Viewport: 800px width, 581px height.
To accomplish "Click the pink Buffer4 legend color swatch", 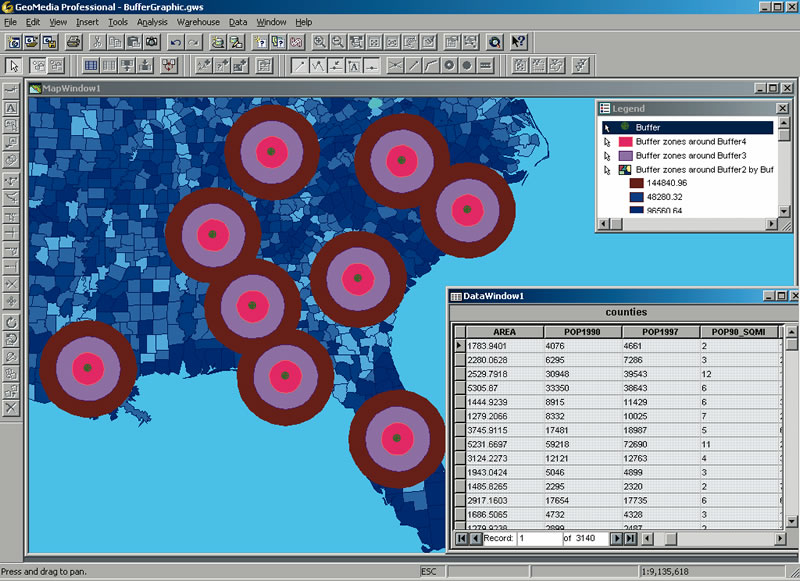I will tap(625, 142).
